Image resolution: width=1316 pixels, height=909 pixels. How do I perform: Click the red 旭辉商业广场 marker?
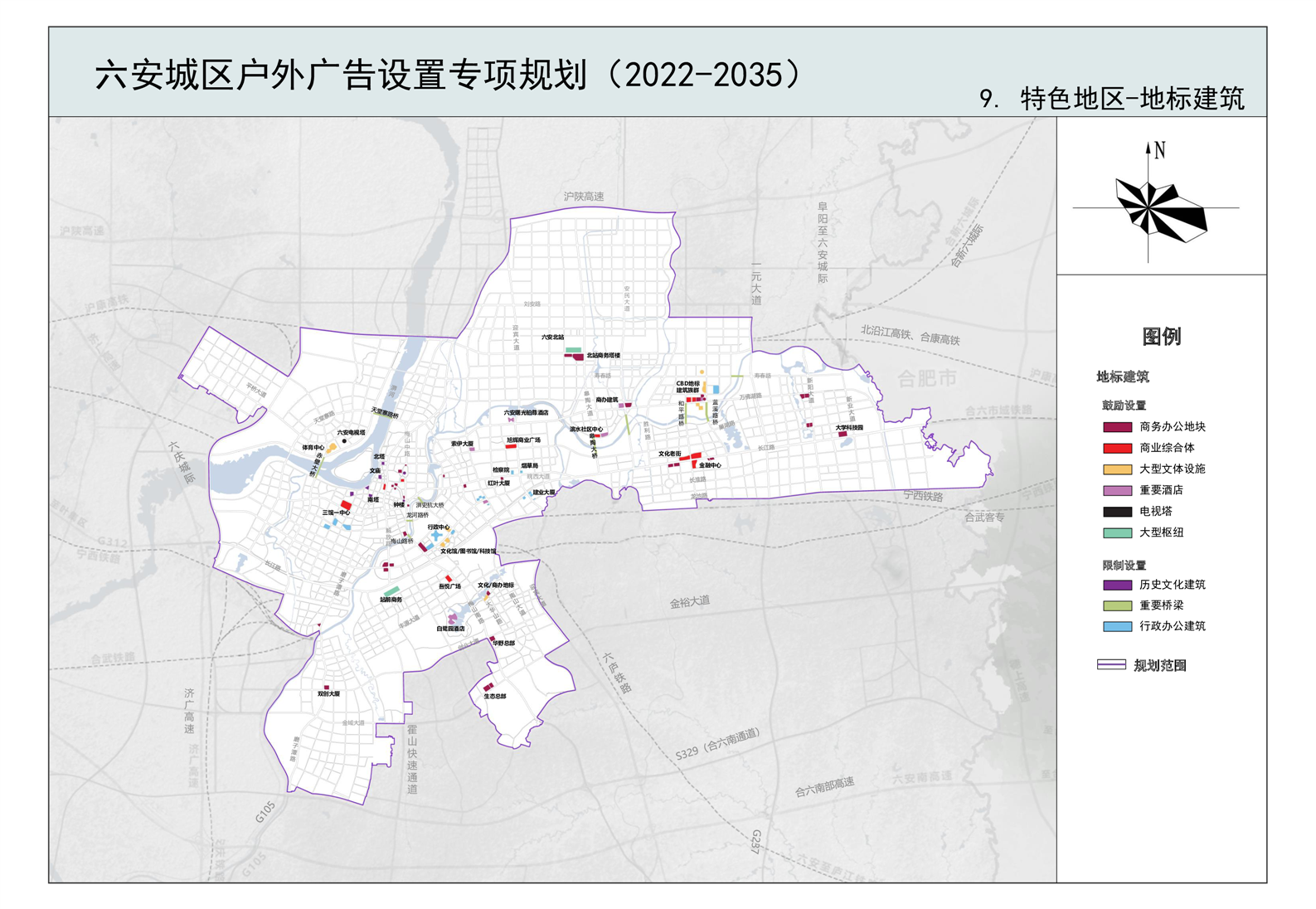coord(512,447)
